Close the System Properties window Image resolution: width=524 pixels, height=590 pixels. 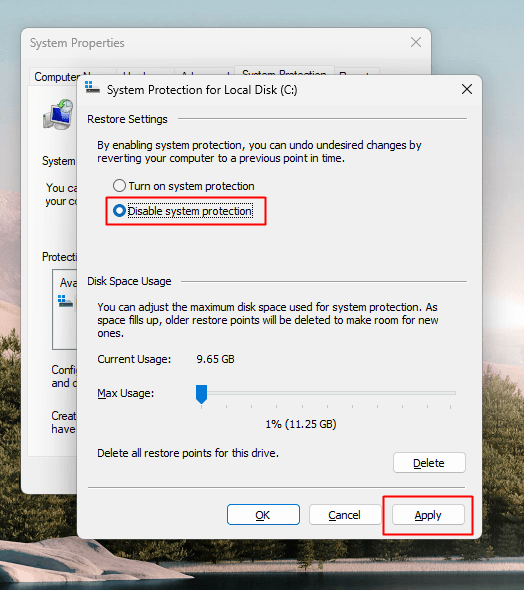tap(416, 42)
